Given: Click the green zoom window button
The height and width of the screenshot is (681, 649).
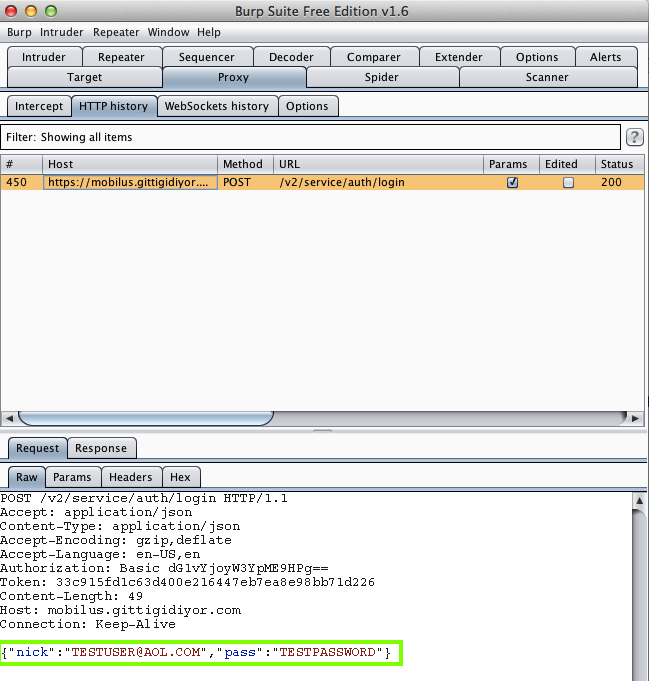Looking at the screenshot, I should click(x=51, y=11).
